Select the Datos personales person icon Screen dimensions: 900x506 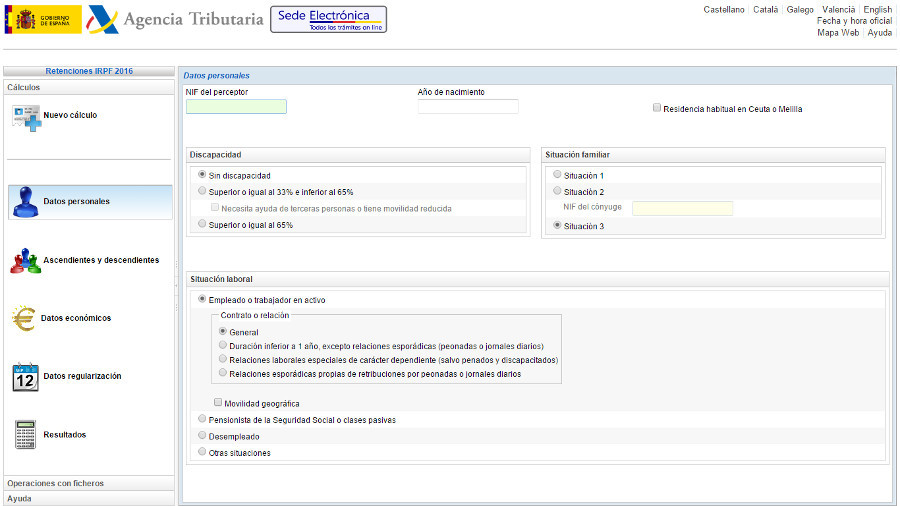(25, 202)
